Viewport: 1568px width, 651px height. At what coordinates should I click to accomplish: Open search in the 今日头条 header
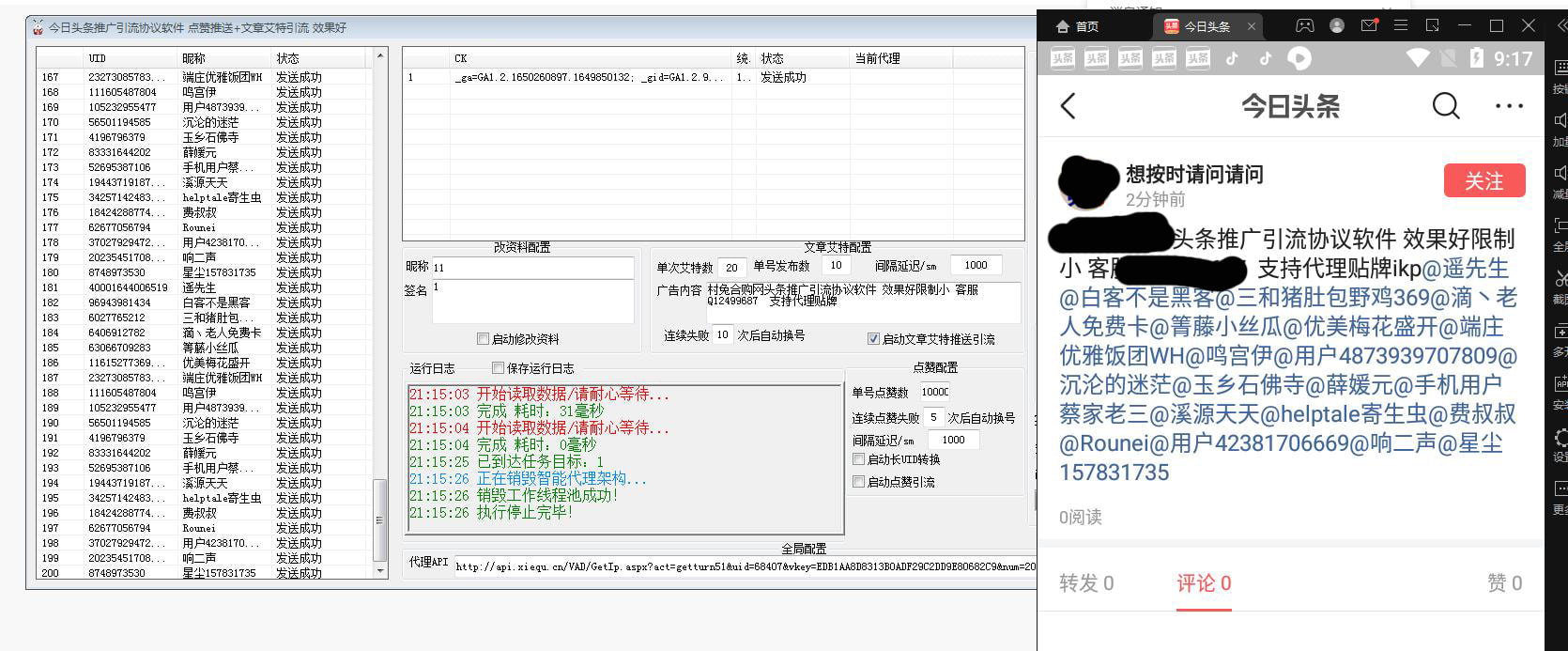tap(1446, 105)
